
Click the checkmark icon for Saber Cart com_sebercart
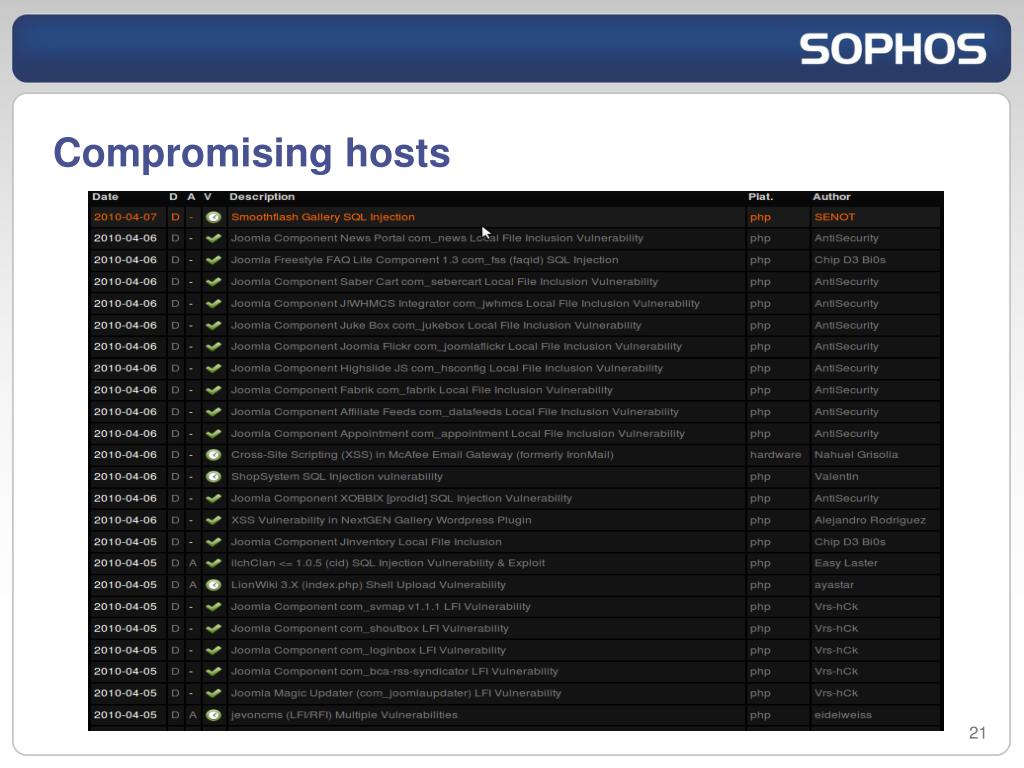[214, 282]
